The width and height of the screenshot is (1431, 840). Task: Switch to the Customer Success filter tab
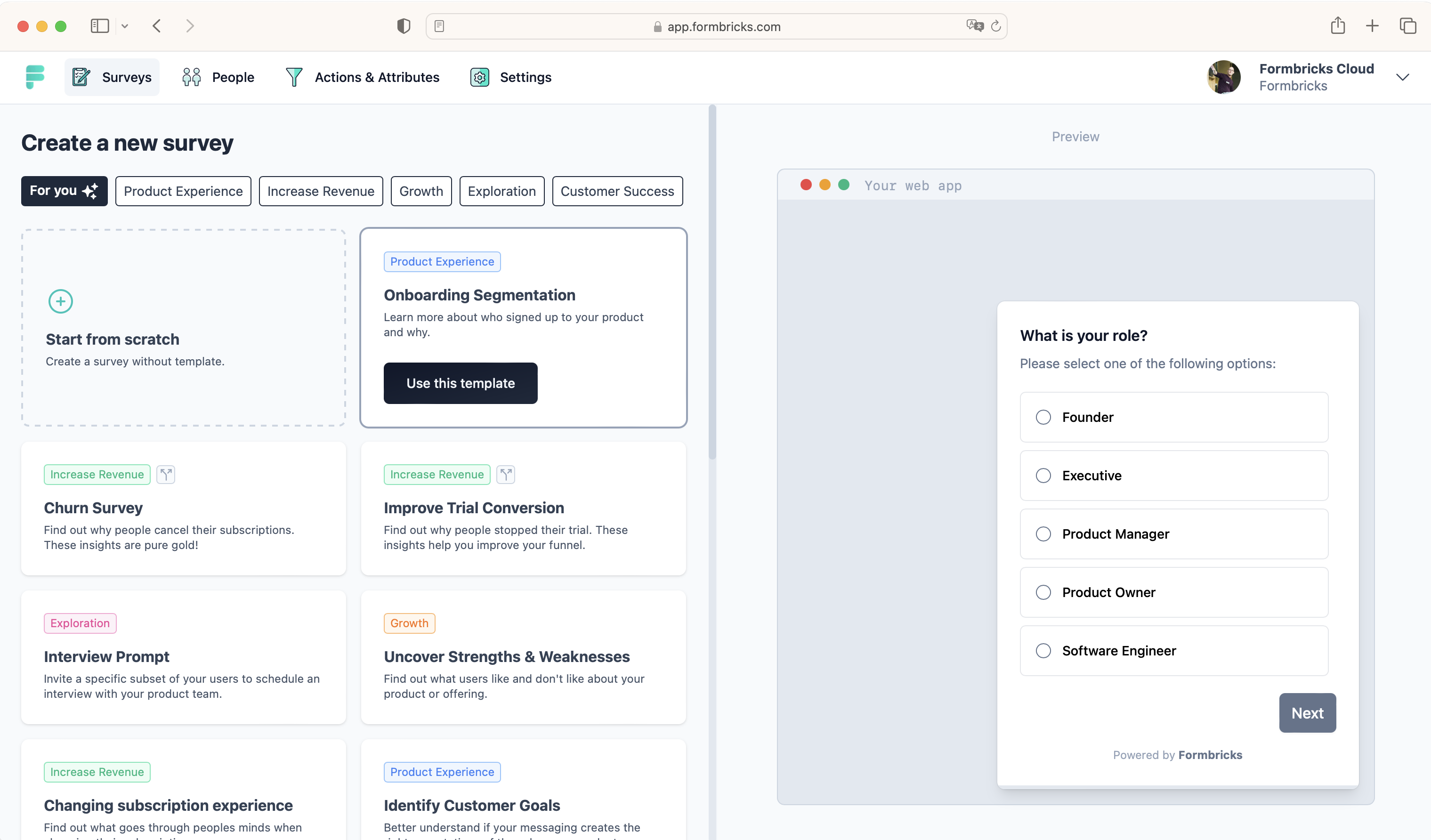617,191
